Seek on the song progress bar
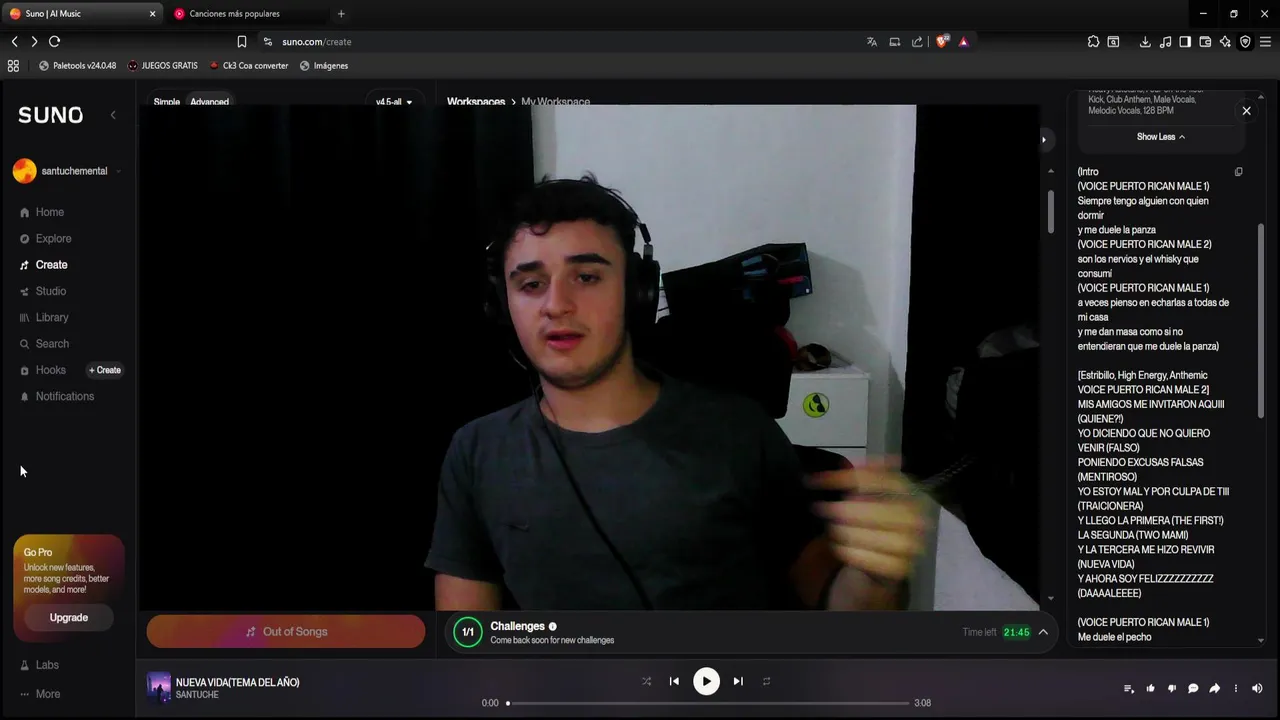 [x=708, y=703]
